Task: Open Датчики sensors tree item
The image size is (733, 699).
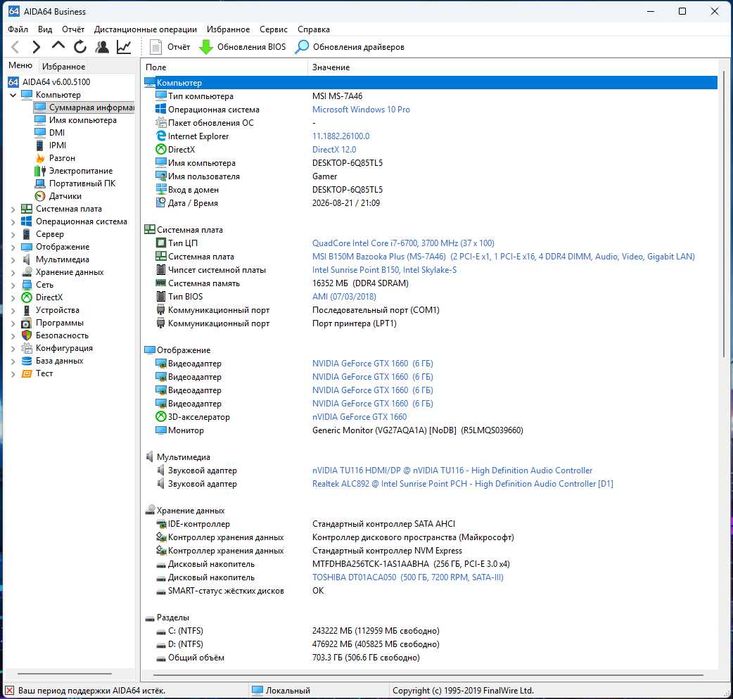Action: coord(58,196)
